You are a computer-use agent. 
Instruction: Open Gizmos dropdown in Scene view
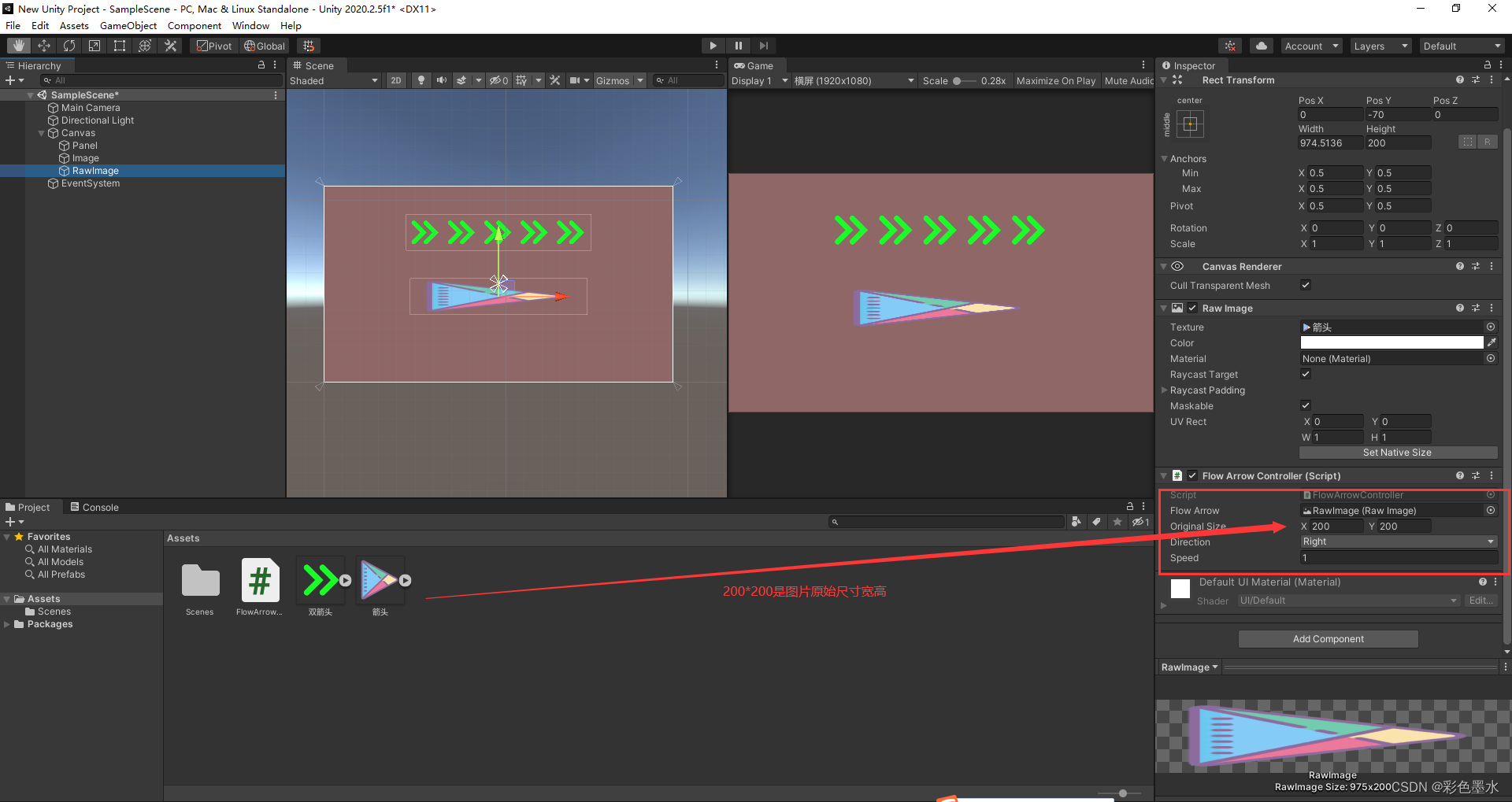tap(620, 80)
